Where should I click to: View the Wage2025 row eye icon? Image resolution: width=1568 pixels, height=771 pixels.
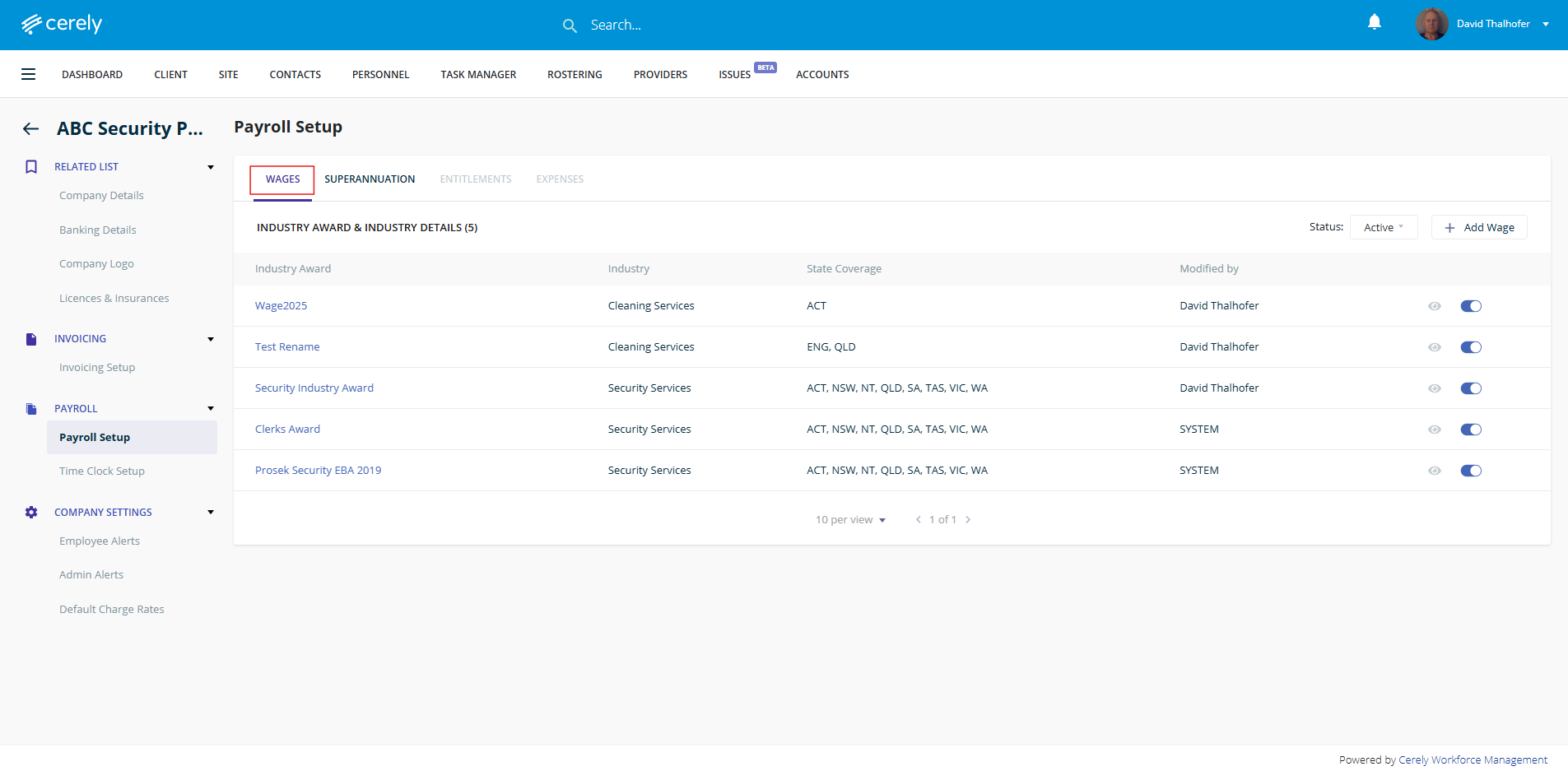[1434, 306]
